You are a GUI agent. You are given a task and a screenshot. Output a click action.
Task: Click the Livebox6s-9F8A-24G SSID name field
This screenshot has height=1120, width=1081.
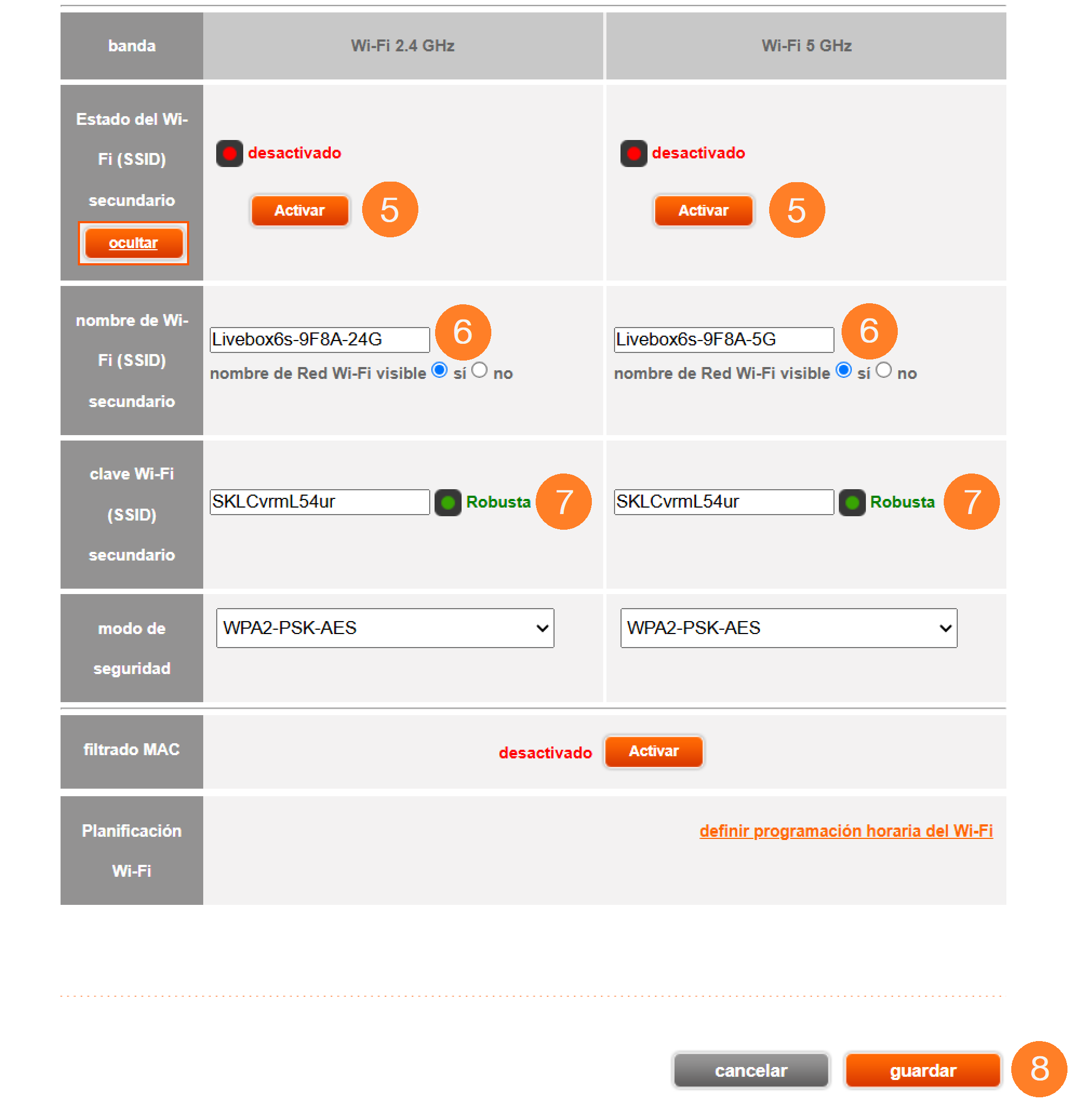pyautogui.click(x=319, y=339)
